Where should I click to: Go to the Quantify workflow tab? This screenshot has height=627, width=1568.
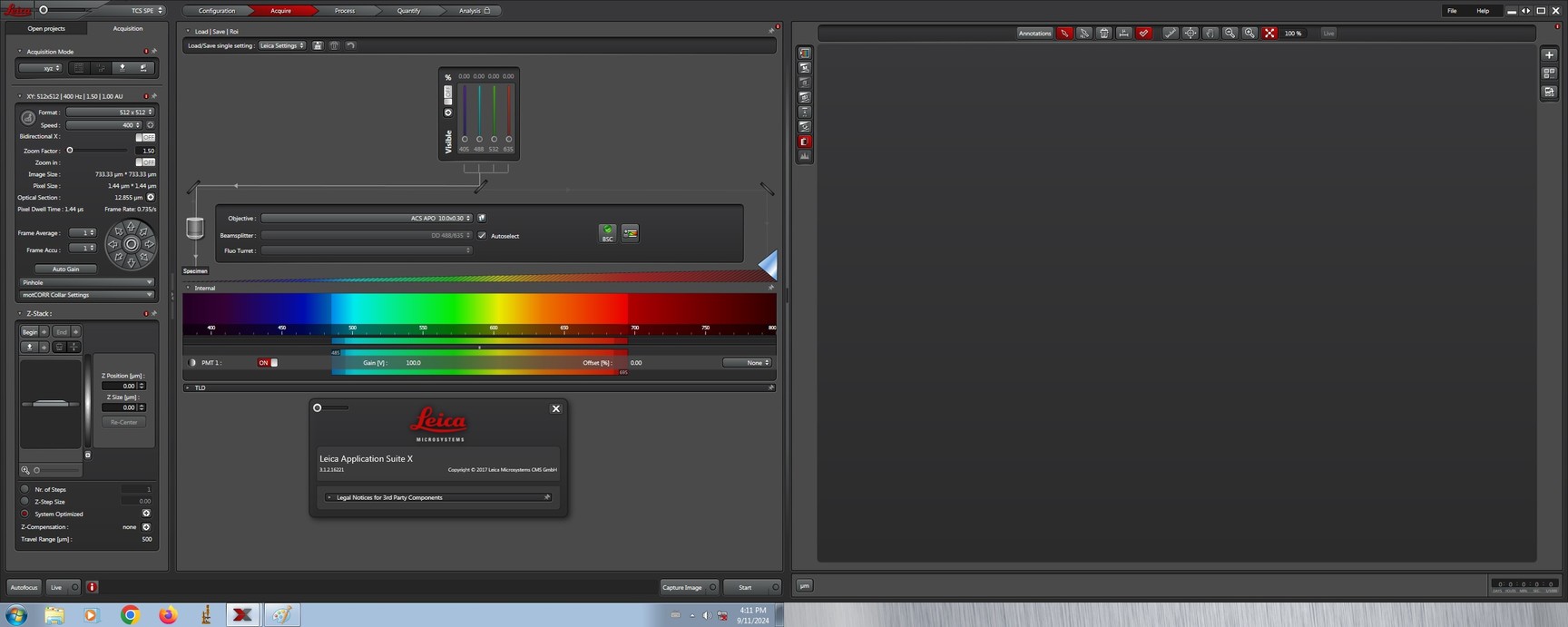click(408, 11)
